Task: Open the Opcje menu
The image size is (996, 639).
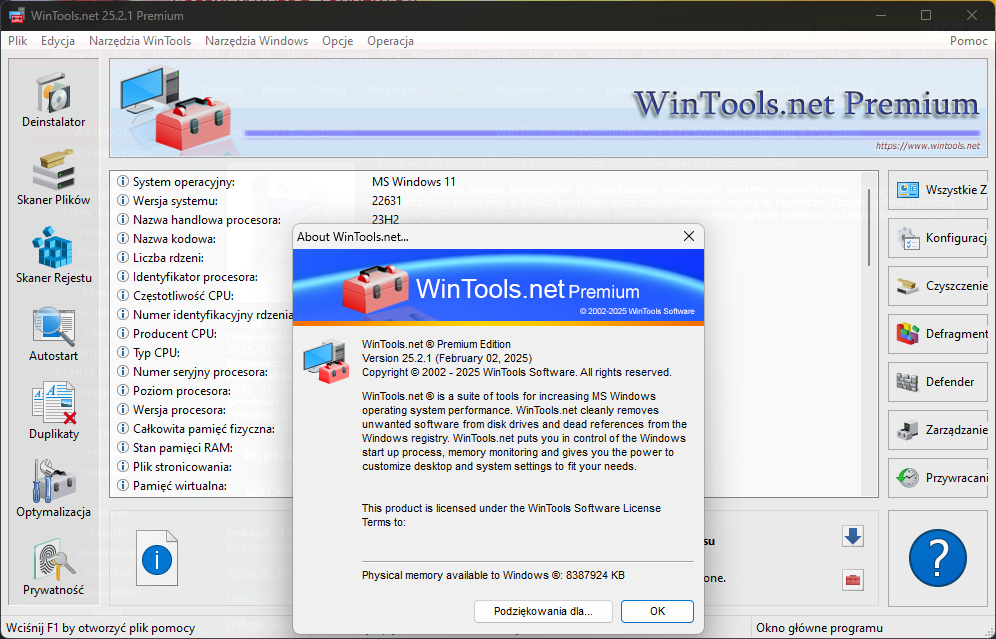Action: [337, 41]
